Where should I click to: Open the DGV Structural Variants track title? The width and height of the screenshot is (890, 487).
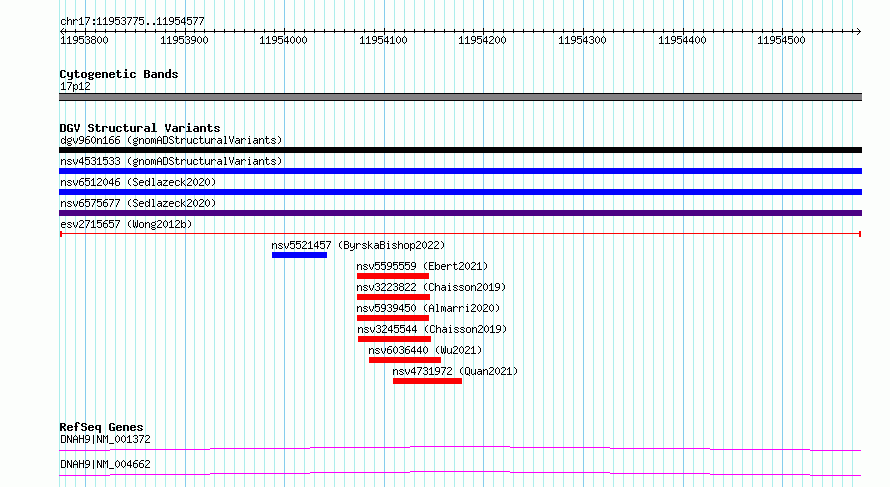tap(140, 128)
